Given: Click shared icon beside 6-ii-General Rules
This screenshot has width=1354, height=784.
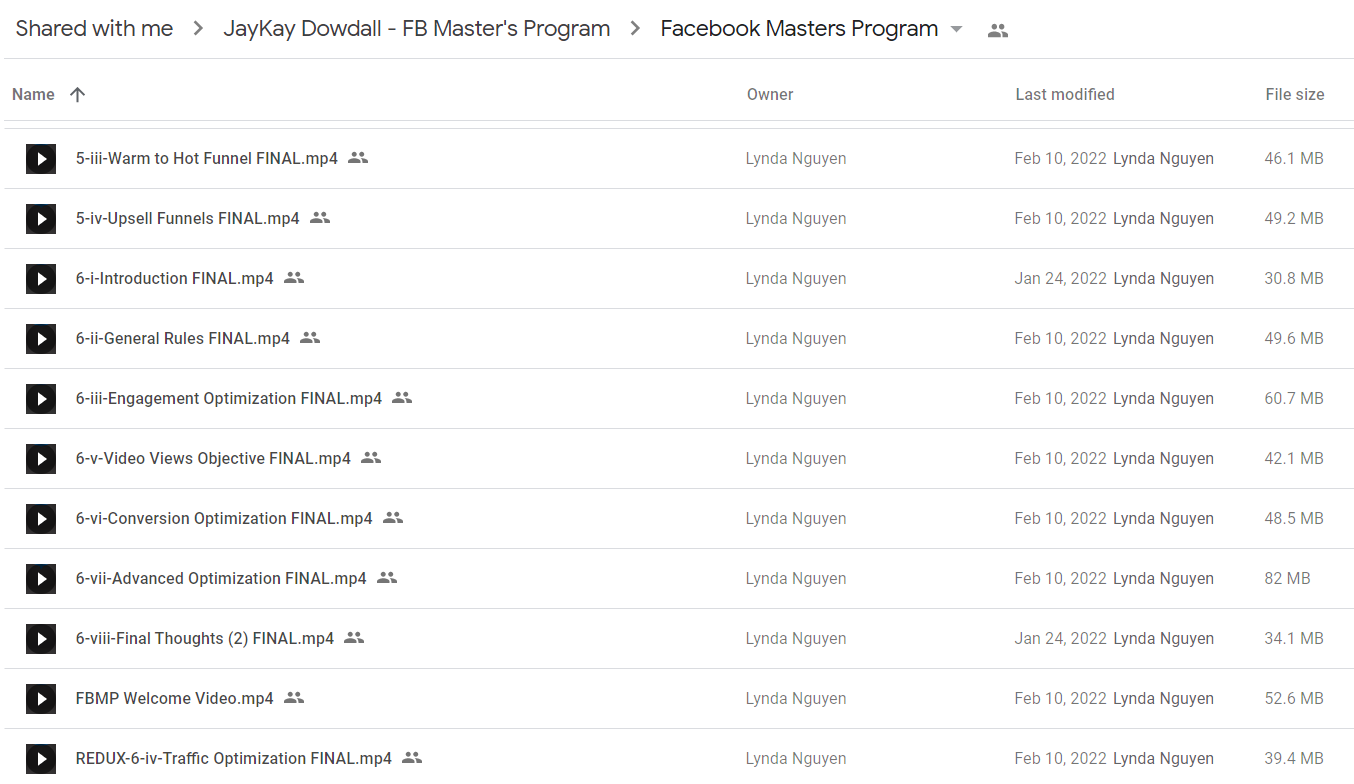Looking at the screenshot, I should tap(310, 338).
